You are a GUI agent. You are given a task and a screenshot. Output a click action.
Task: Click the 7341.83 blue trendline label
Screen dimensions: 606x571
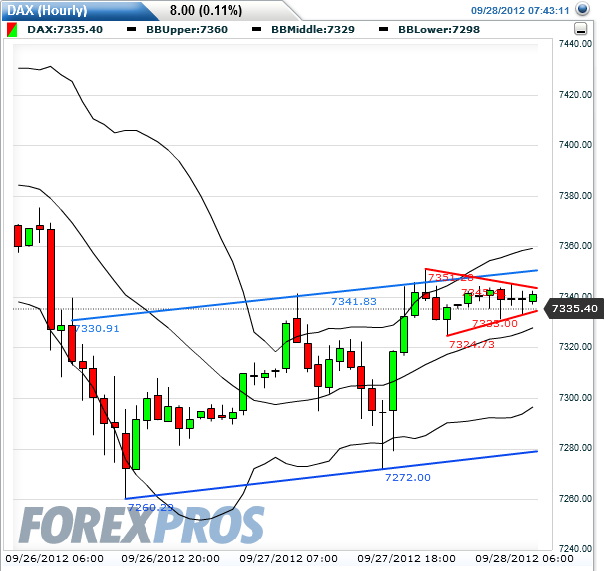tap(354, 301)
